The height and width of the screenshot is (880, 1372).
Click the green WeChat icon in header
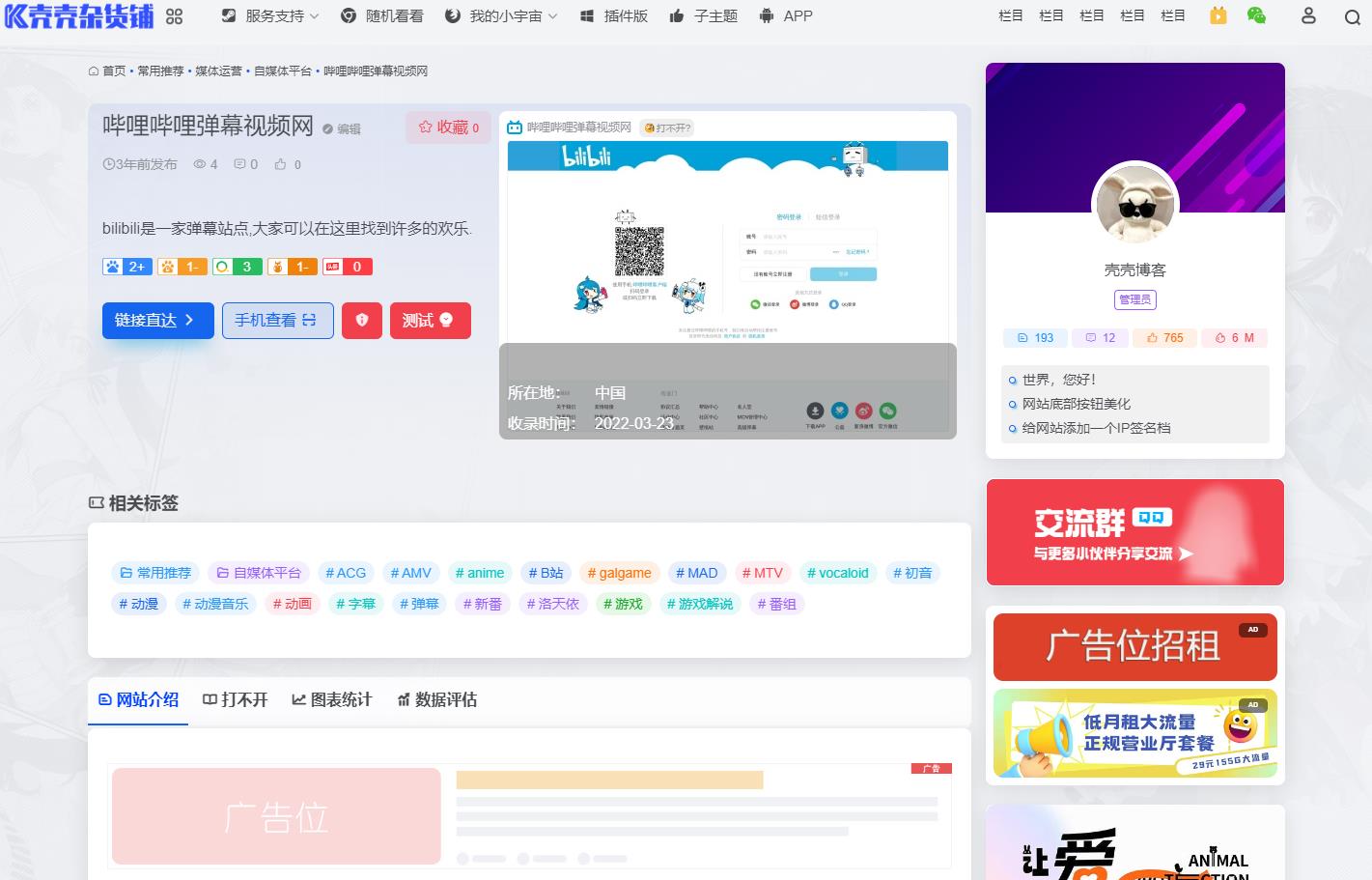1256,15
